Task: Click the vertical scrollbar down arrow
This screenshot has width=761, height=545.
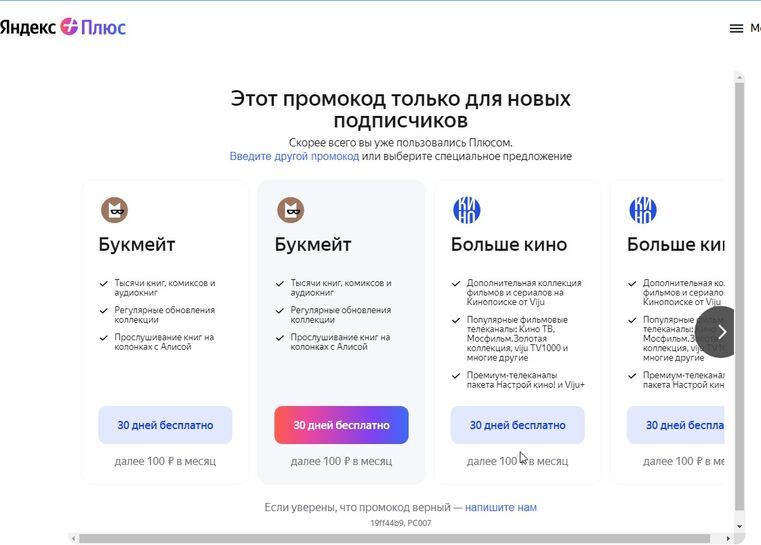Action: point(740,526)
